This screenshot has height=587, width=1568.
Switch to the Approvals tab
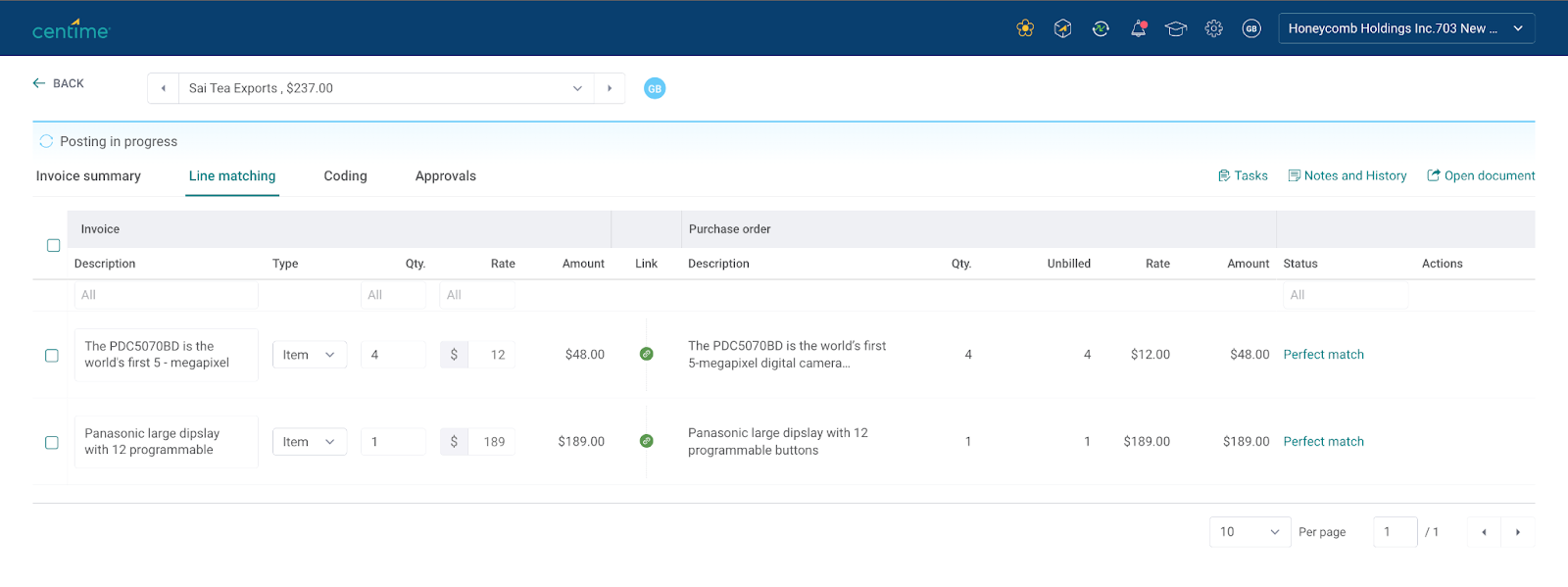pos(445,176)
